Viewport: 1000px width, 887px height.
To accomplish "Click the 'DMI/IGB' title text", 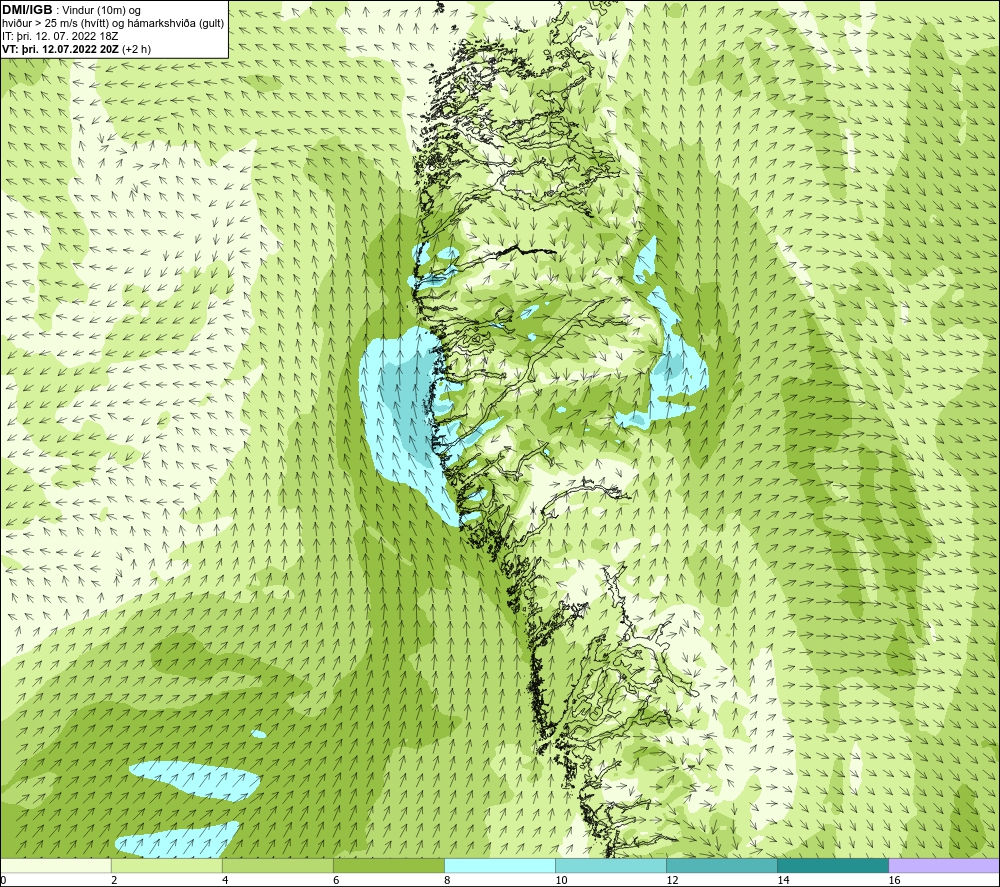I will coord(27,10).
